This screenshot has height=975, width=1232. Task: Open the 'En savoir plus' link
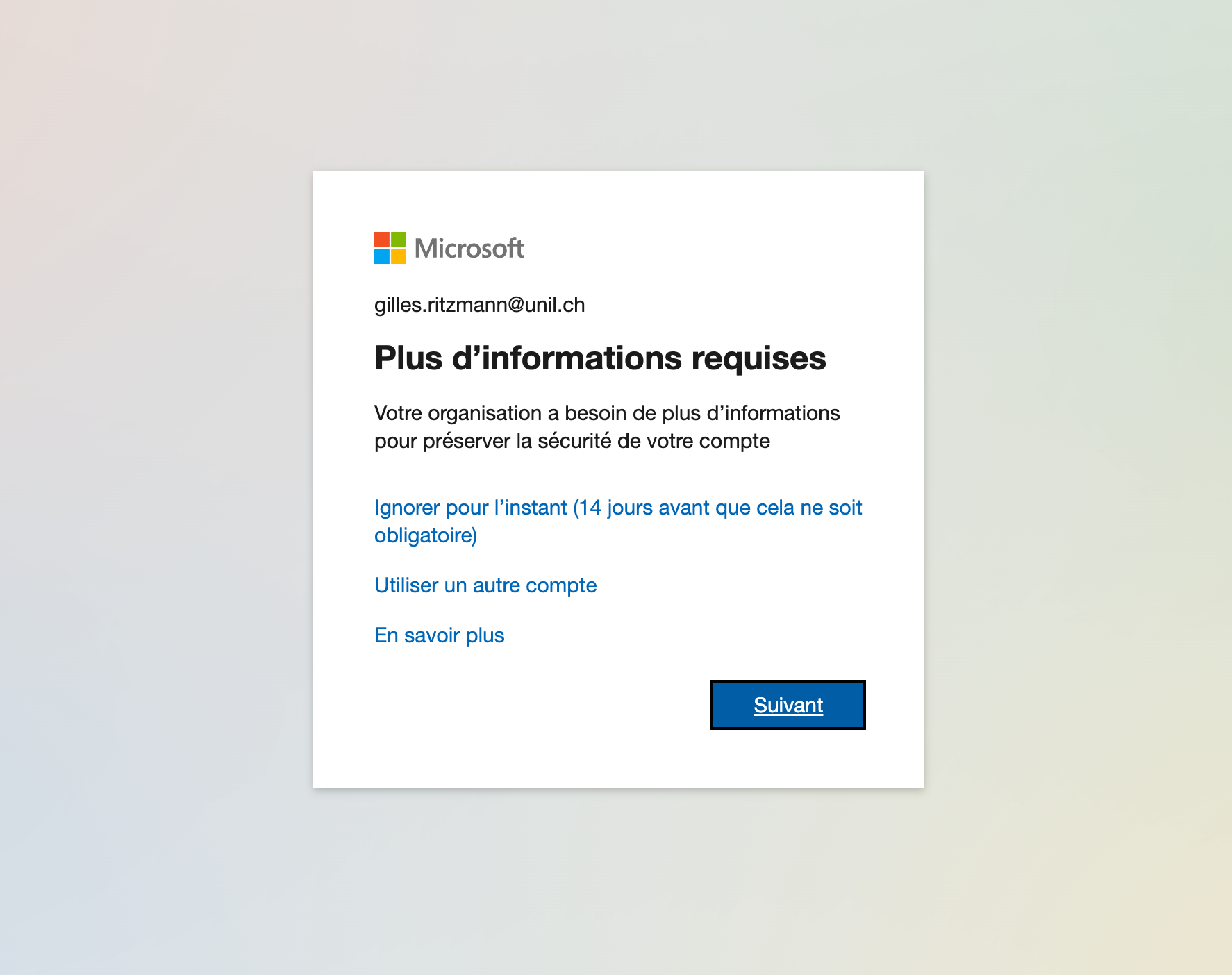click(439, 635)
